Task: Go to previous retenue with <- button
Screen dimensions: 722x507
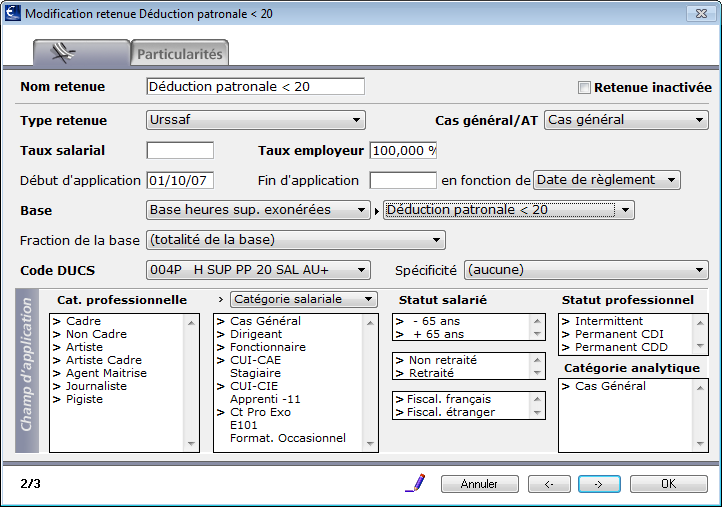Action: pos(549,484)
